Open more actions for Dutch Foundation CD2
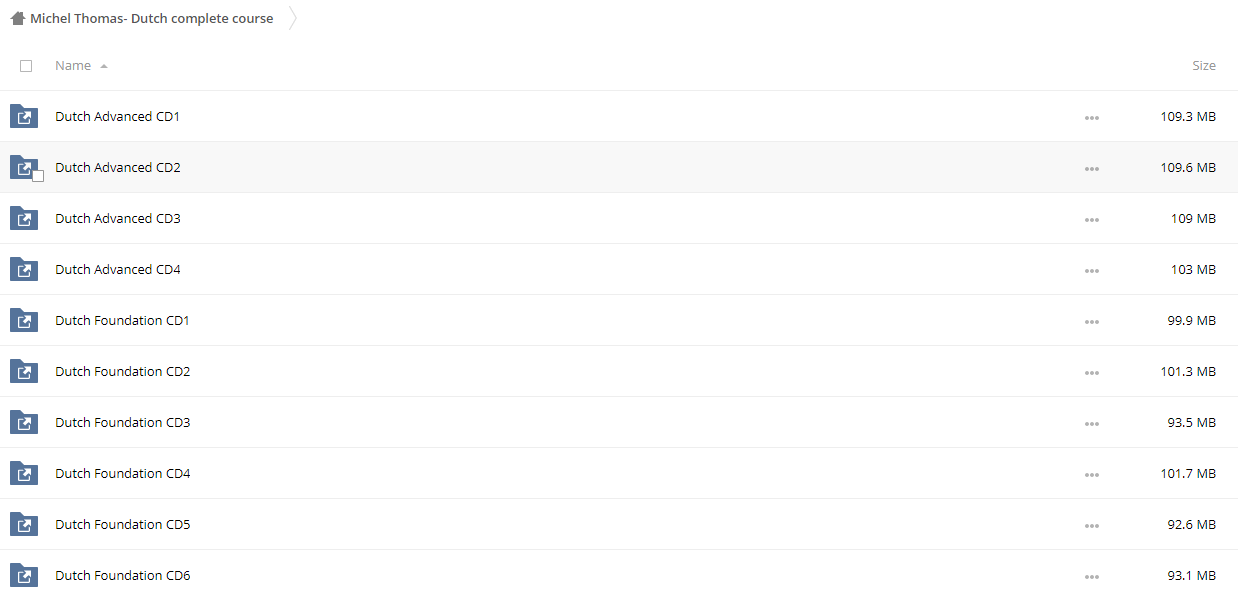 1091,373
